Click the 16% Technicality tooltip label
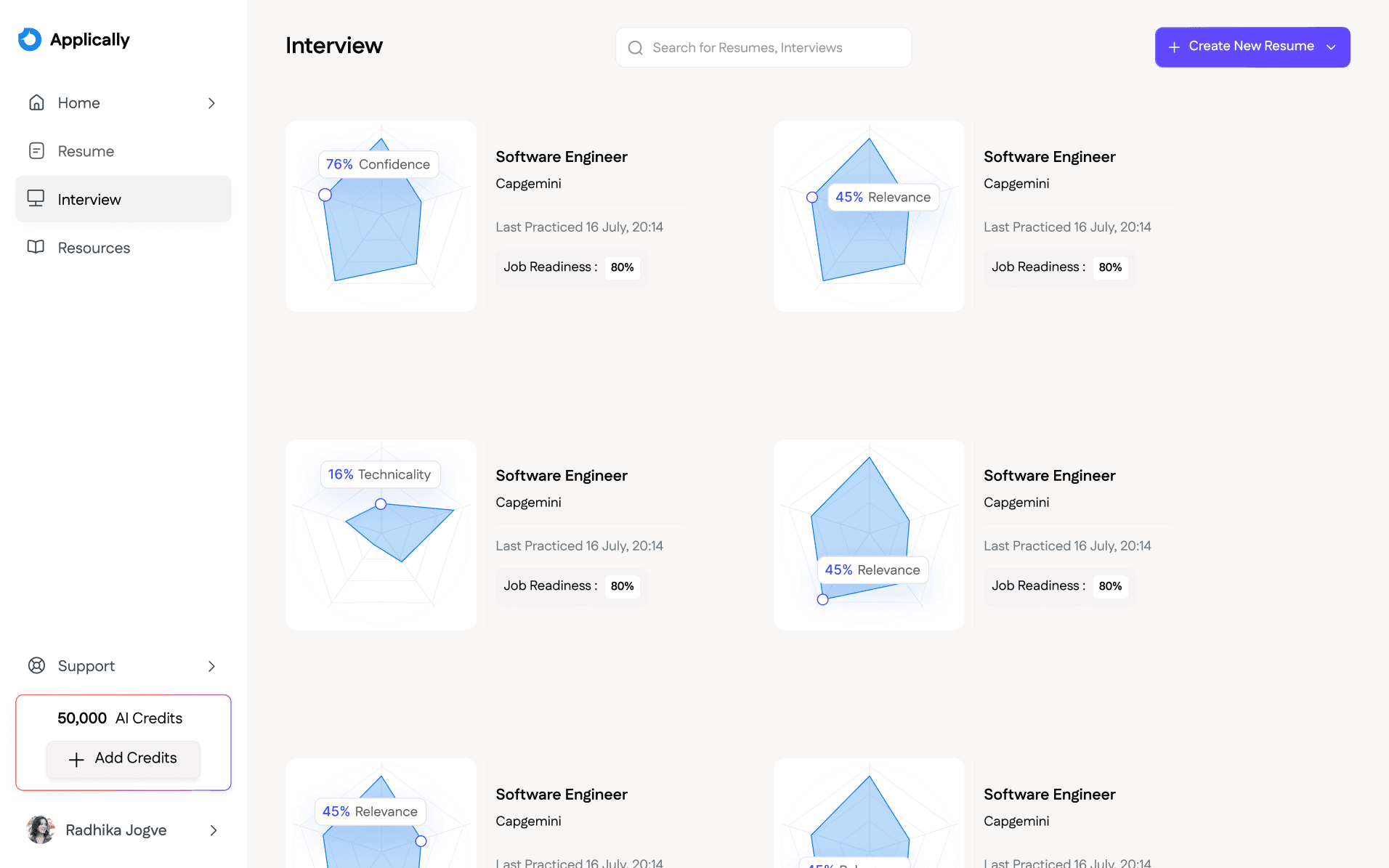1389x868 pixels. pyautogui.click(x=380, y=474)
